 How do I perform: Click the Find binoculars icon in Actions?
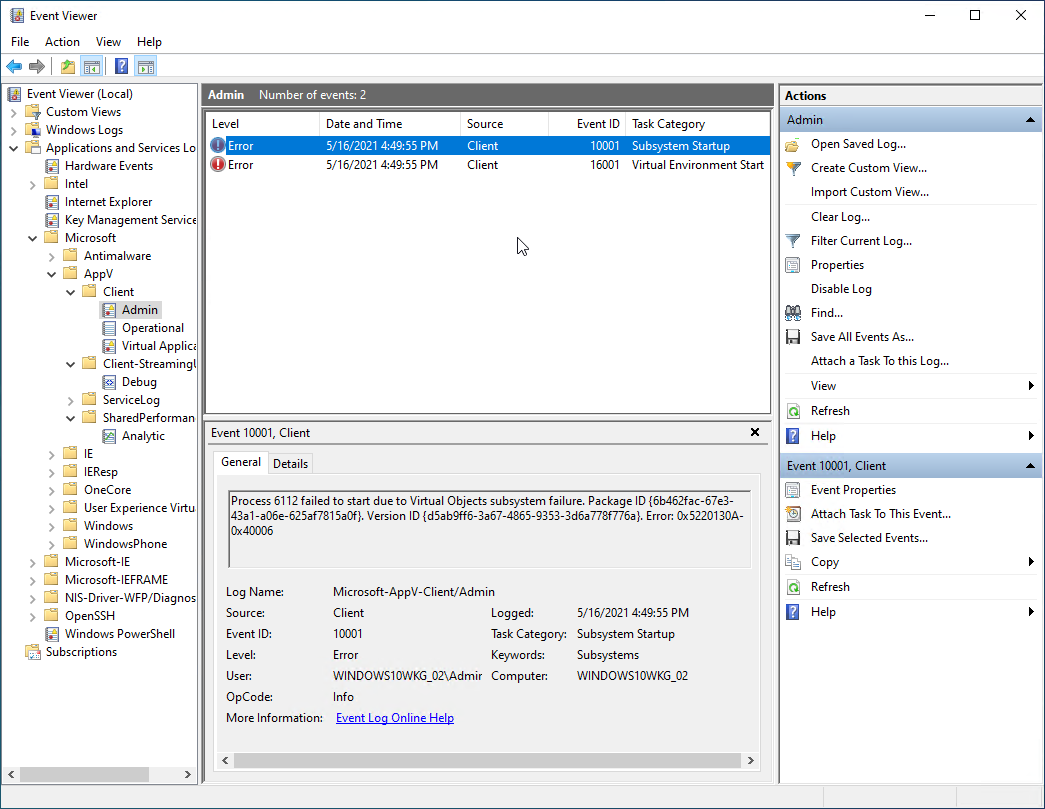pyautogui.click(x=793, y=313)
